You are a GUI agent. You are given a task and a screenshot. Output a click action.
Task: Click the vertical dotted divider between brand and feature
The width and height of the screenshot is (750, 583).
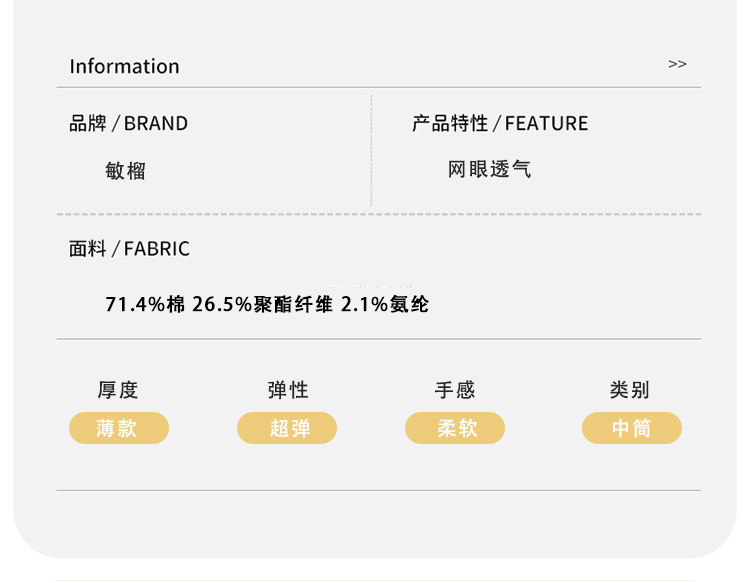click(371, 150)
